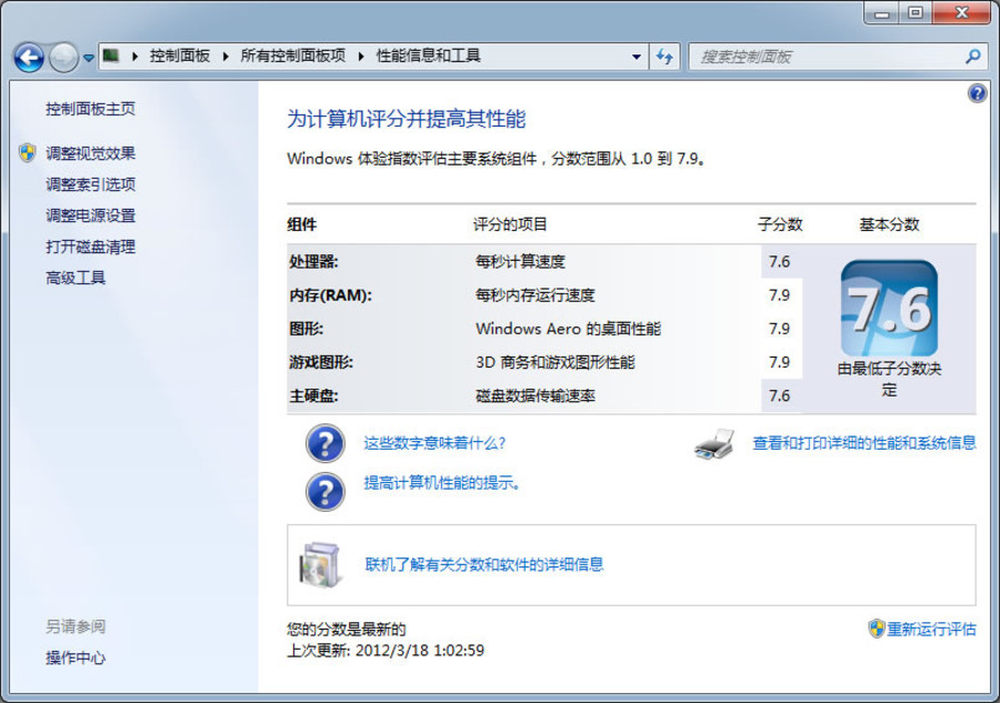Click the 内存(RAM) subscore 7.9

[x=779, y=295]
